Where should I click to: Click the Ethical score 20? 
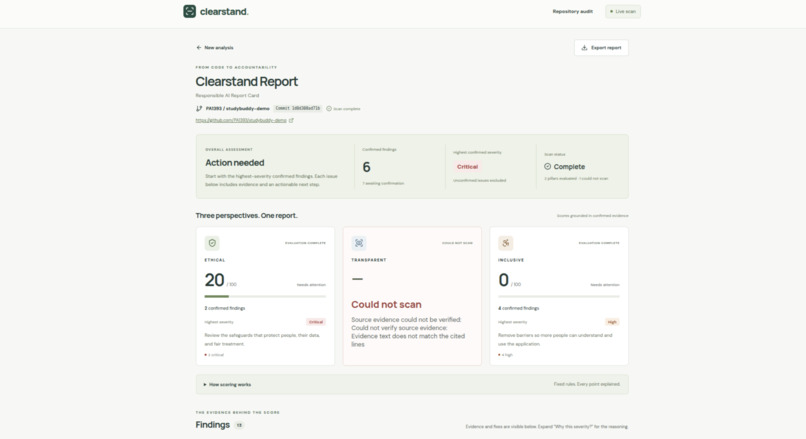pos(214,280)
